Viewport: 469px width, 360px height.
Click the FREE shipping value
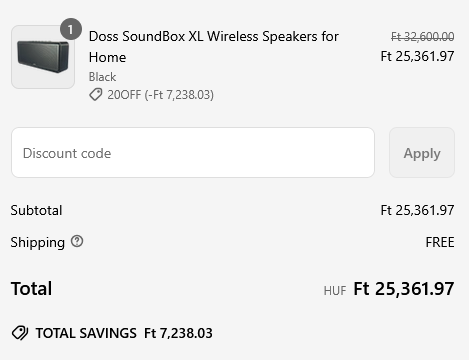click(440, 242)
